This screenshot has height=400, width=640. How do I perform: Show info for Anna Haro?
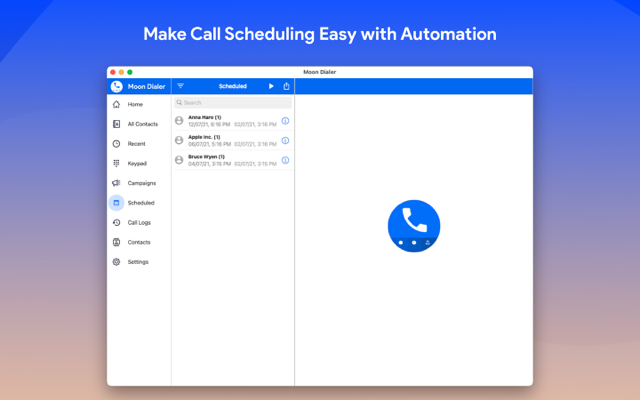tap(285, 121)
